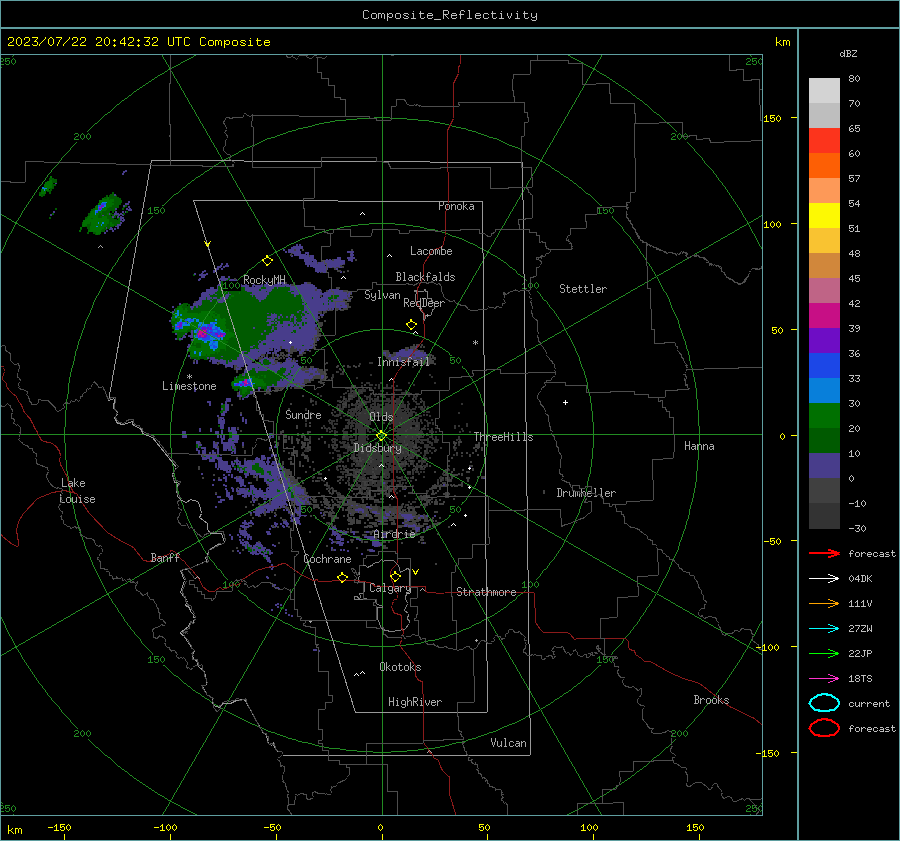This screenshot has height=841, width=900.
Task: Click the red forecast arrow in the legend
Action: click(824, 553)
